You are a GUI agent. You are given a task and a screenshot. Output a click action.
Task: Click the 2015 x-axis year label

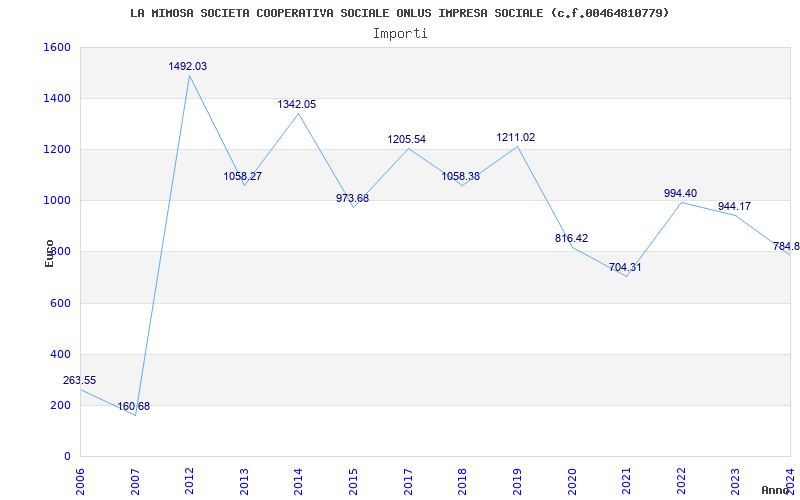[353, 482]
